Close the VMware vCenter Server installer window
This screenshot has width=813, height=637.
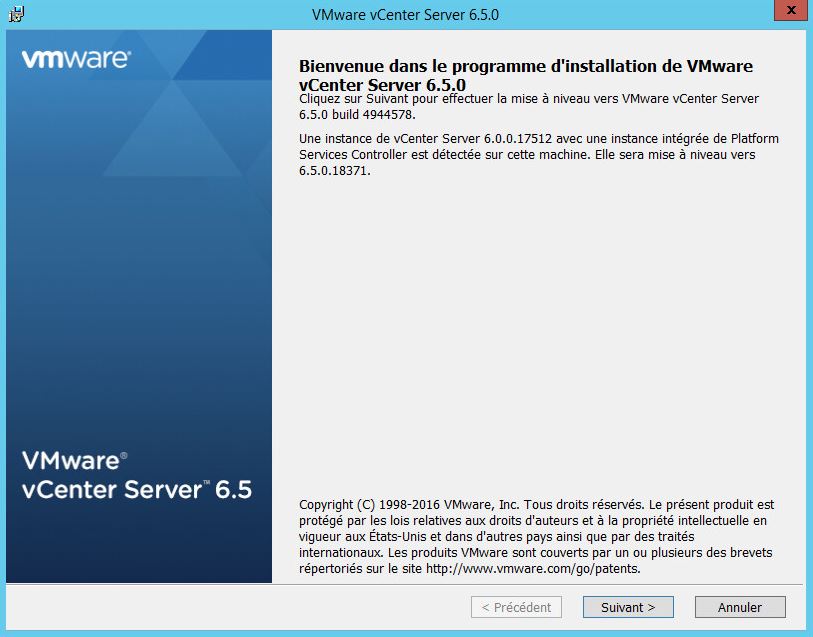click(791, 10)
